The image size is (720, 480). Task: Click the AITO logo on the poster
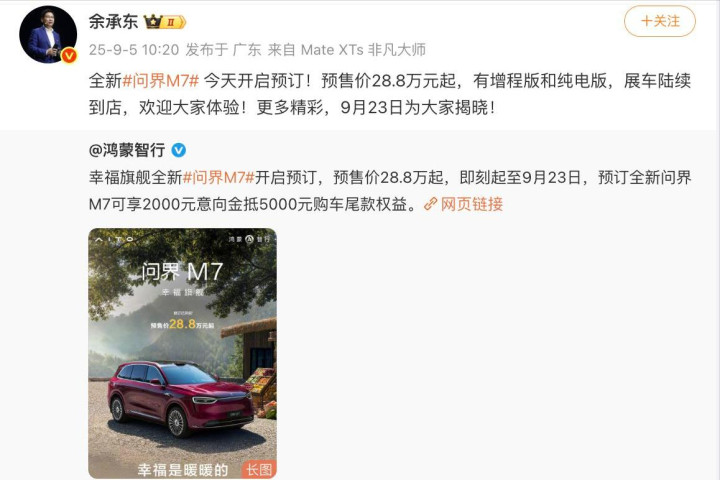click(114, 239)
